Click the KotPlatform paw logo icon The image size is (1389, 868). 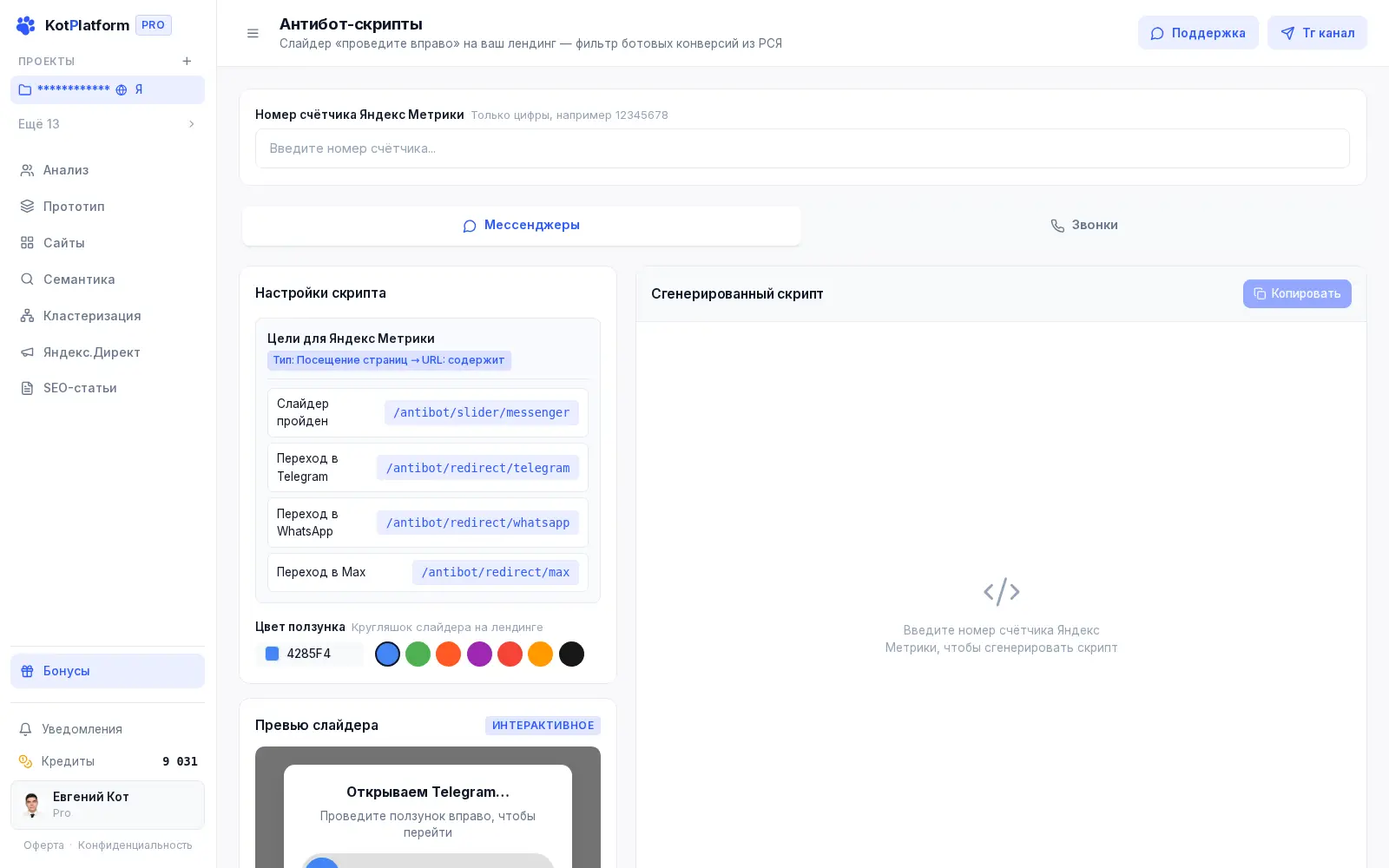coord(26,25)
